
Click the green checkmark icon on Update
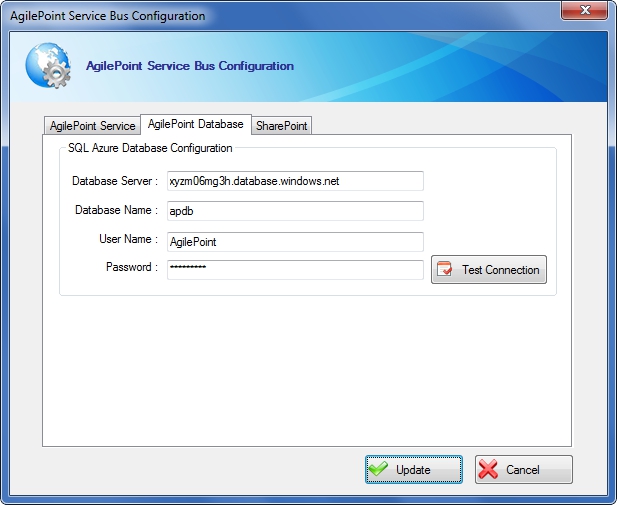coord(378,469)
